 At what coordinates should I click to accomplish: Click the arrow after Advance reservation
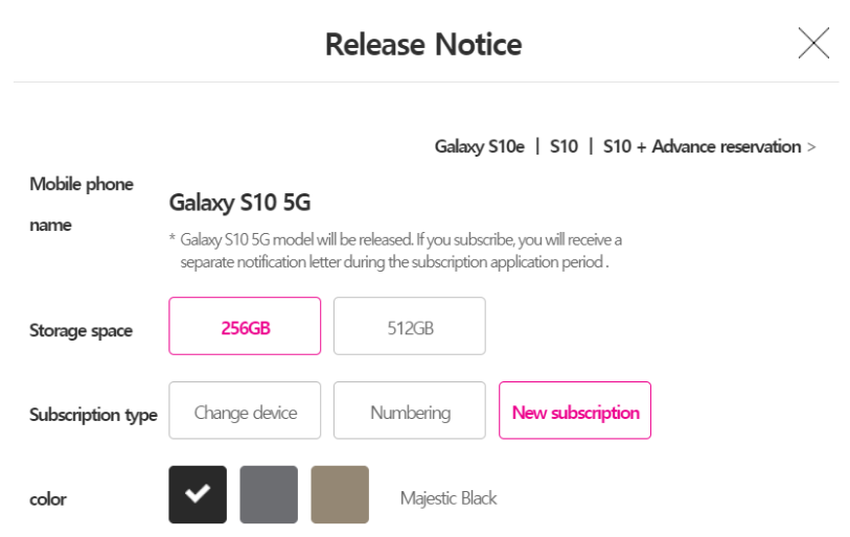click(811, 147)
